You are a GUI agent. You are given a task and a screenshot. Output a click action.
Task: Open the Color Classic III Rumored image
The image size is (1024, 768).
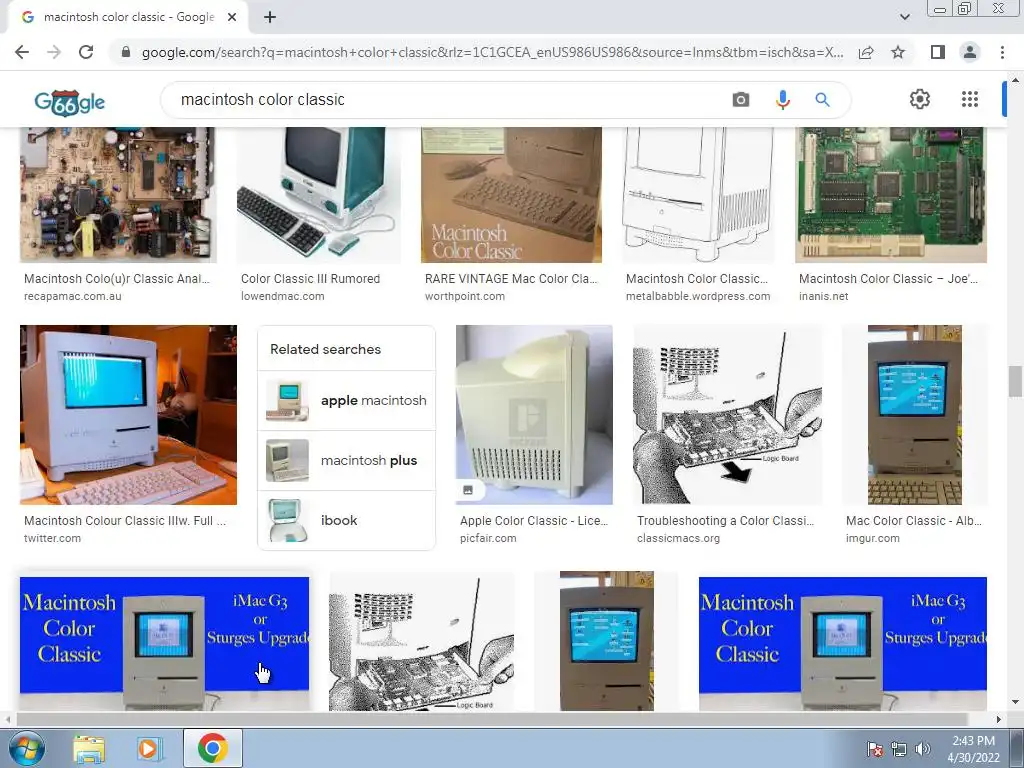(319, 195)
